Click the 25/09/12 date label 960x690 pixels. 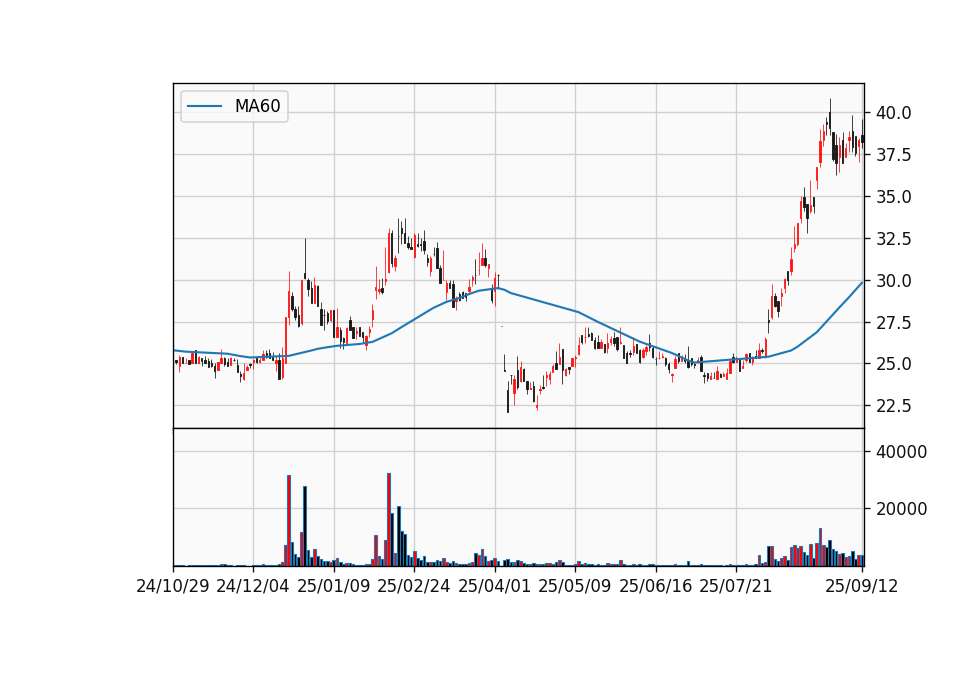861,586
